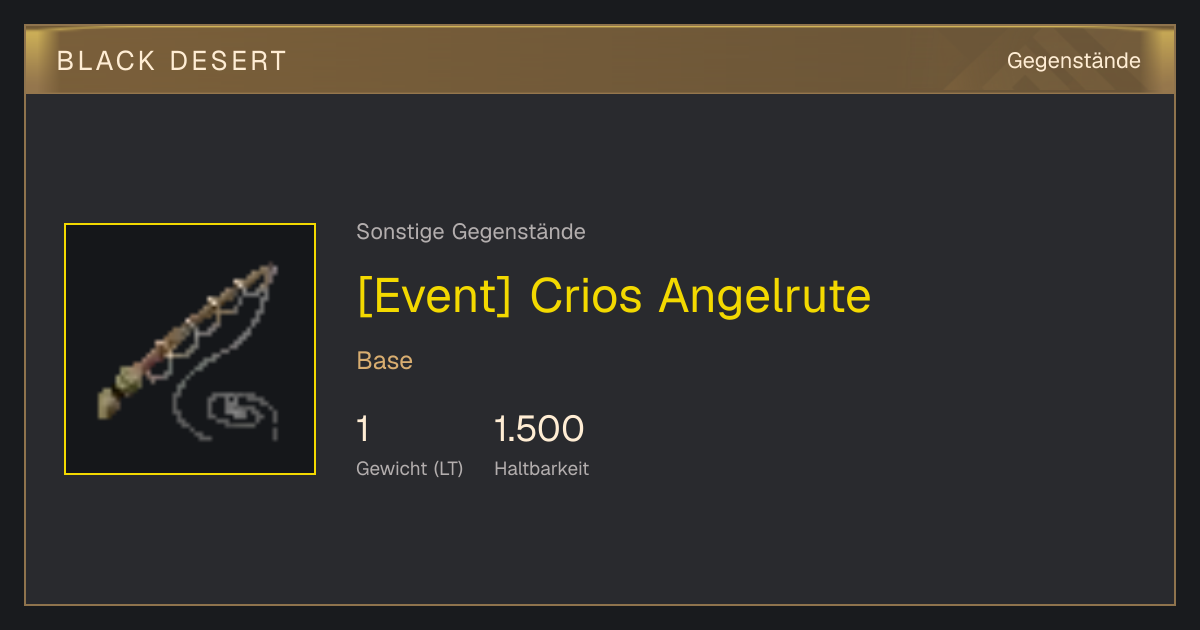Click the golden header banner bar

tap(600, 60)
